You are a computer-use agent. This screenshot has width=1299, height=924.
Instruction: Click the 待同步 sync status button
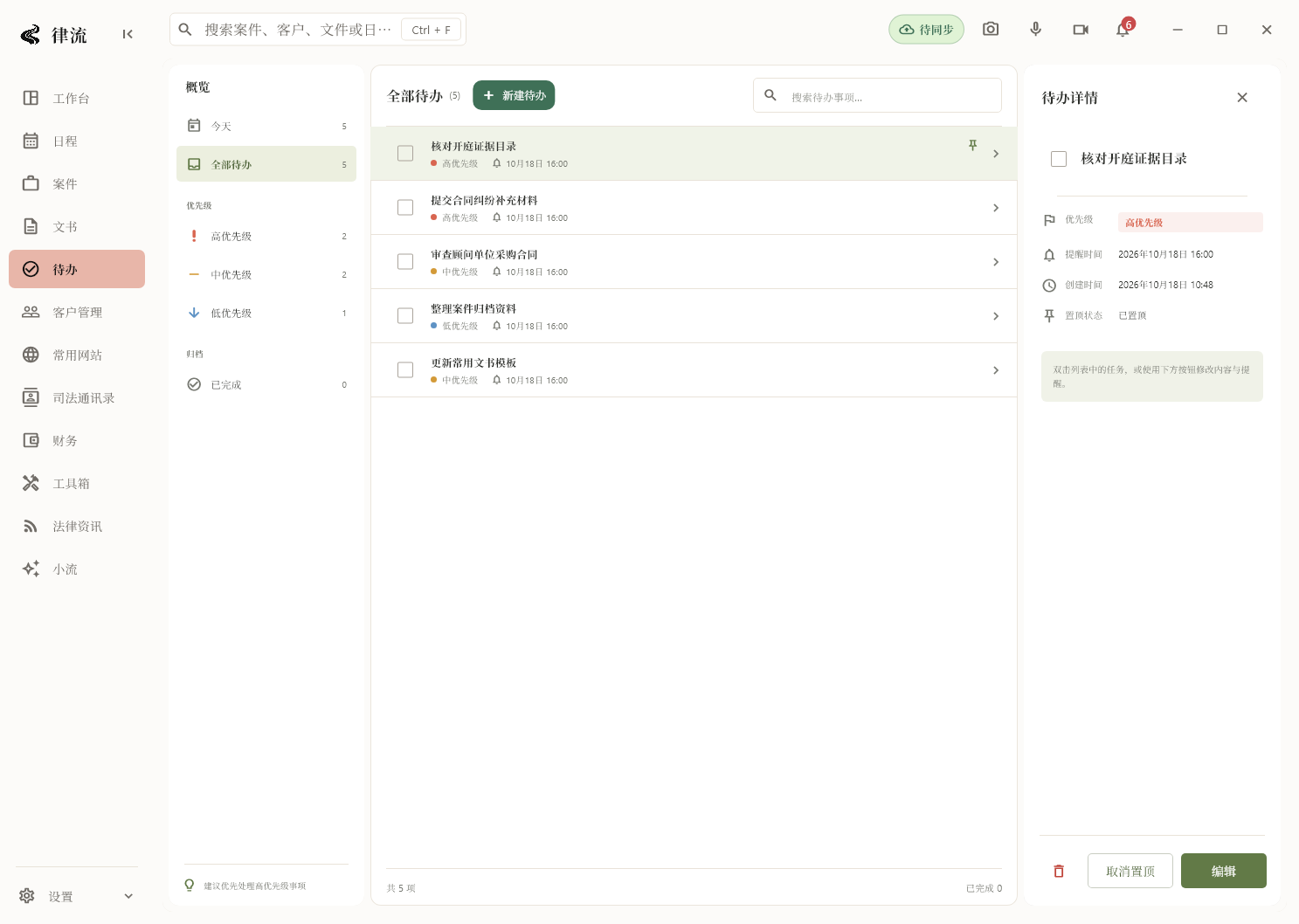coord(926,29)
